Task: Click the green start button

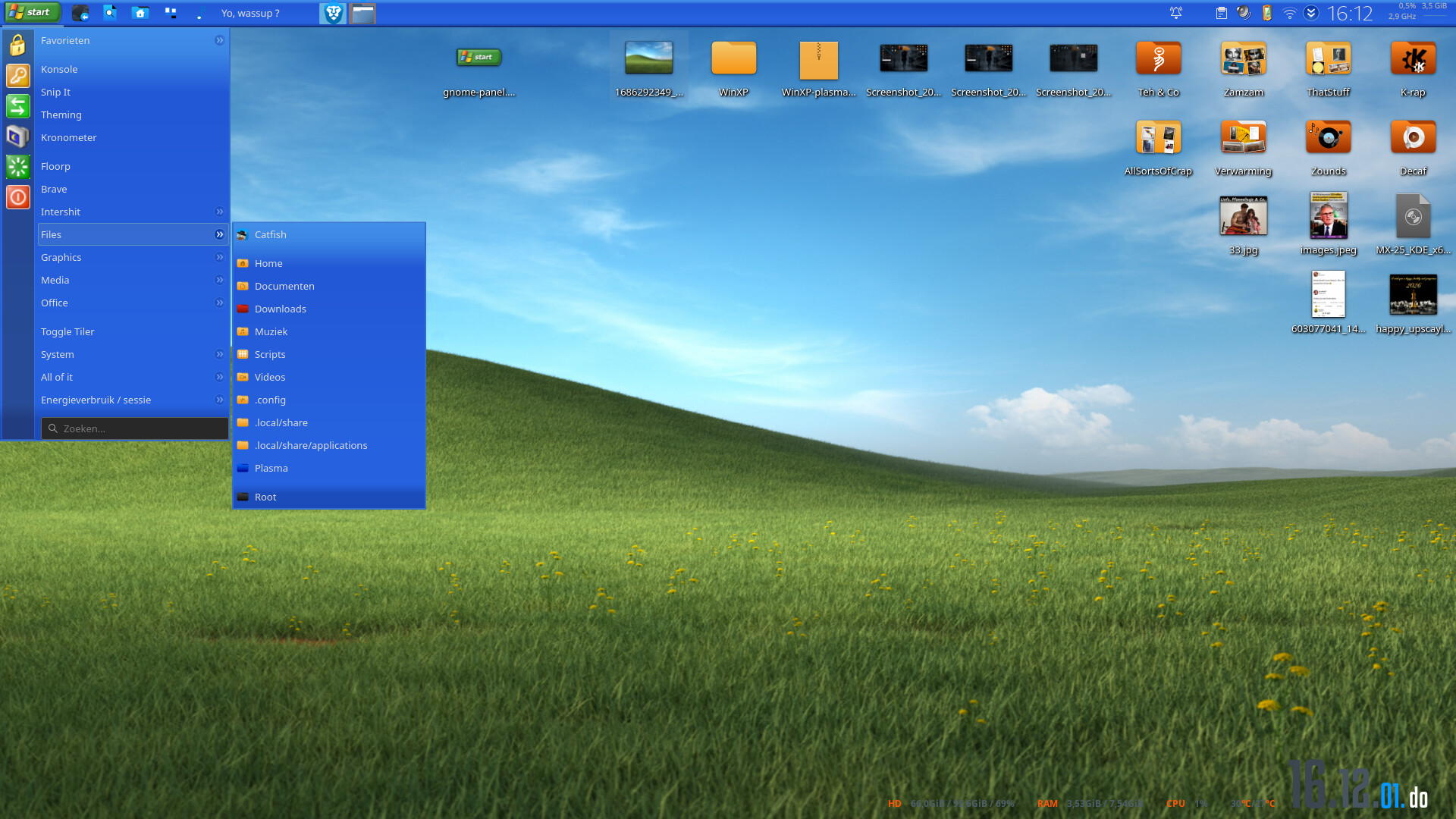Action: (x=32, y=12)
